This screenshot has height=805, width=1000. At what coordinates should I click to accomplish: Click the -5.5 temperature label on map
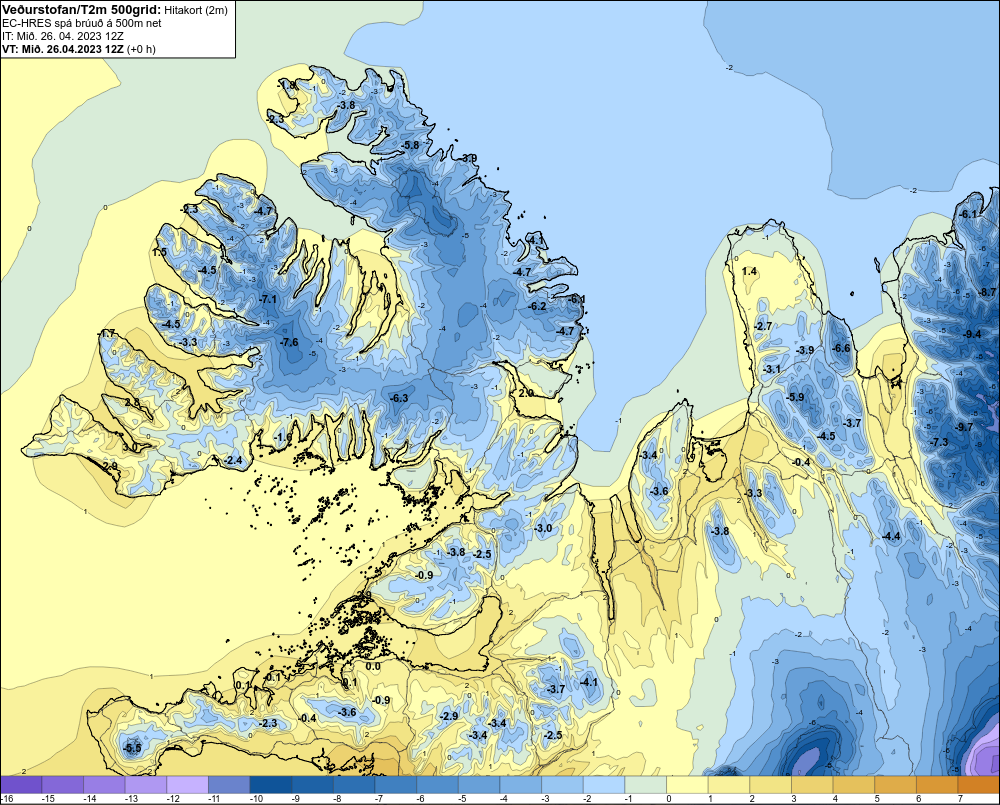132,748
